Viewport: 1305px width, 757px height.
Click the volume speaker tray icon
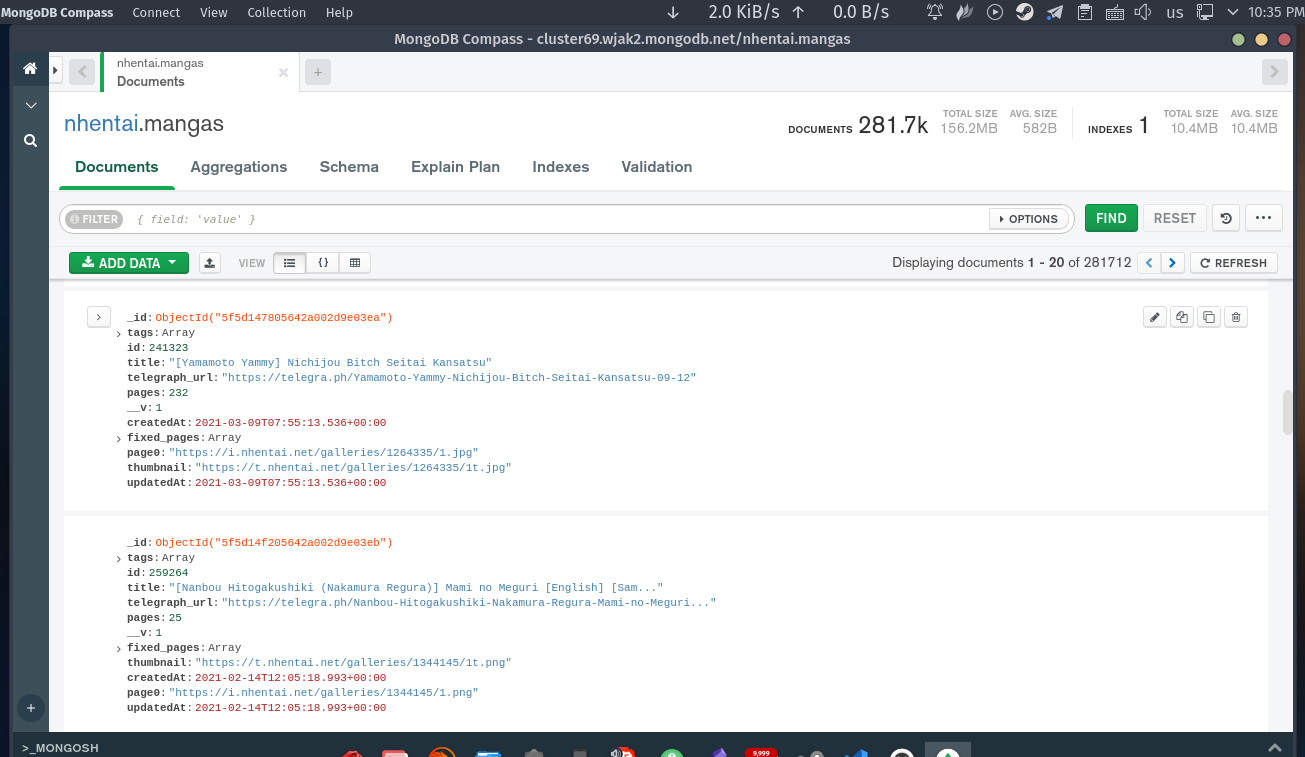[x=1144, y=12]
